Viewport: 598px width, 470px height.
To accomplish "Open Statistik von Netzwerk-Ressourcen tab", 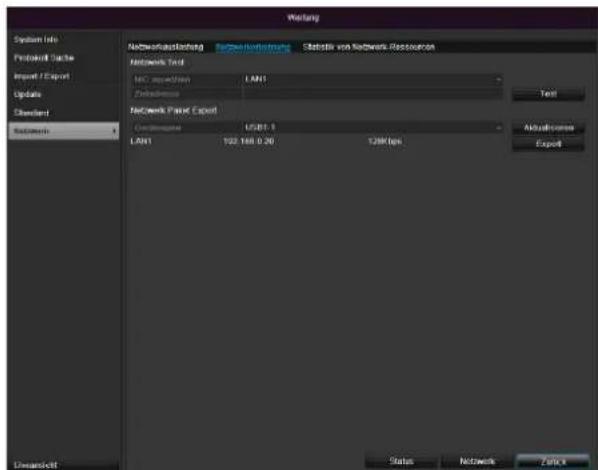I will coord(368,47).
